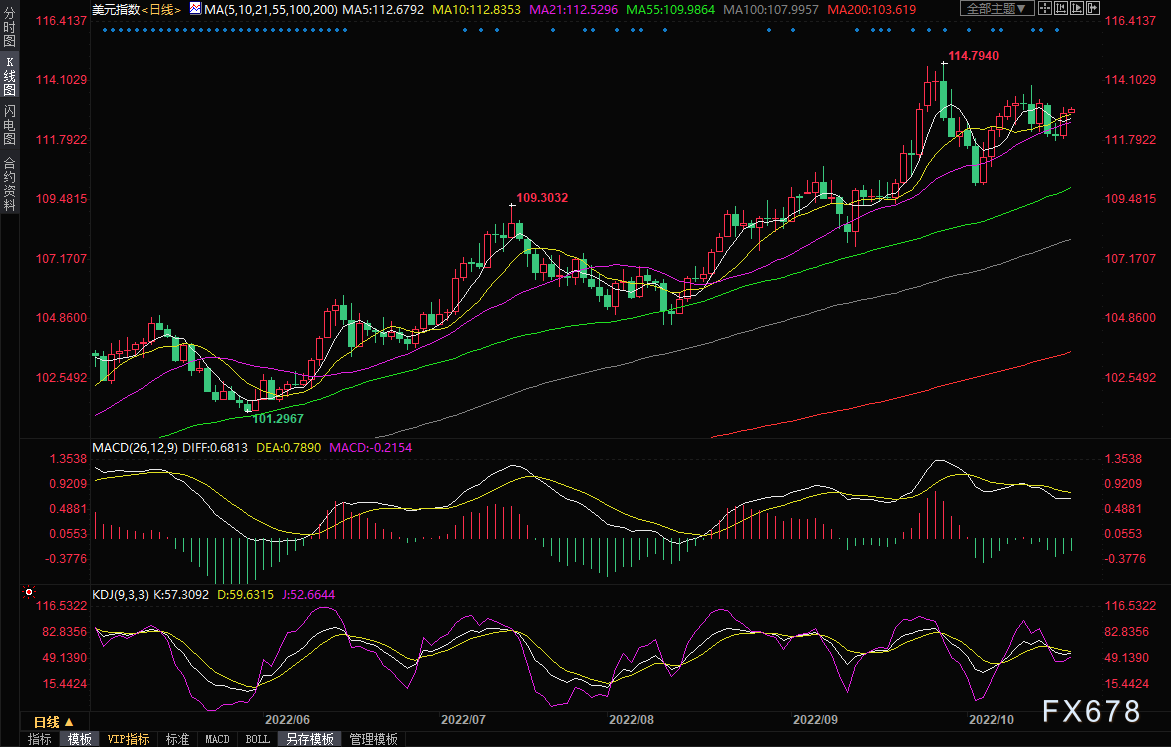
Task: Open the 全部主题 dropdown
Action: (994, 9)
